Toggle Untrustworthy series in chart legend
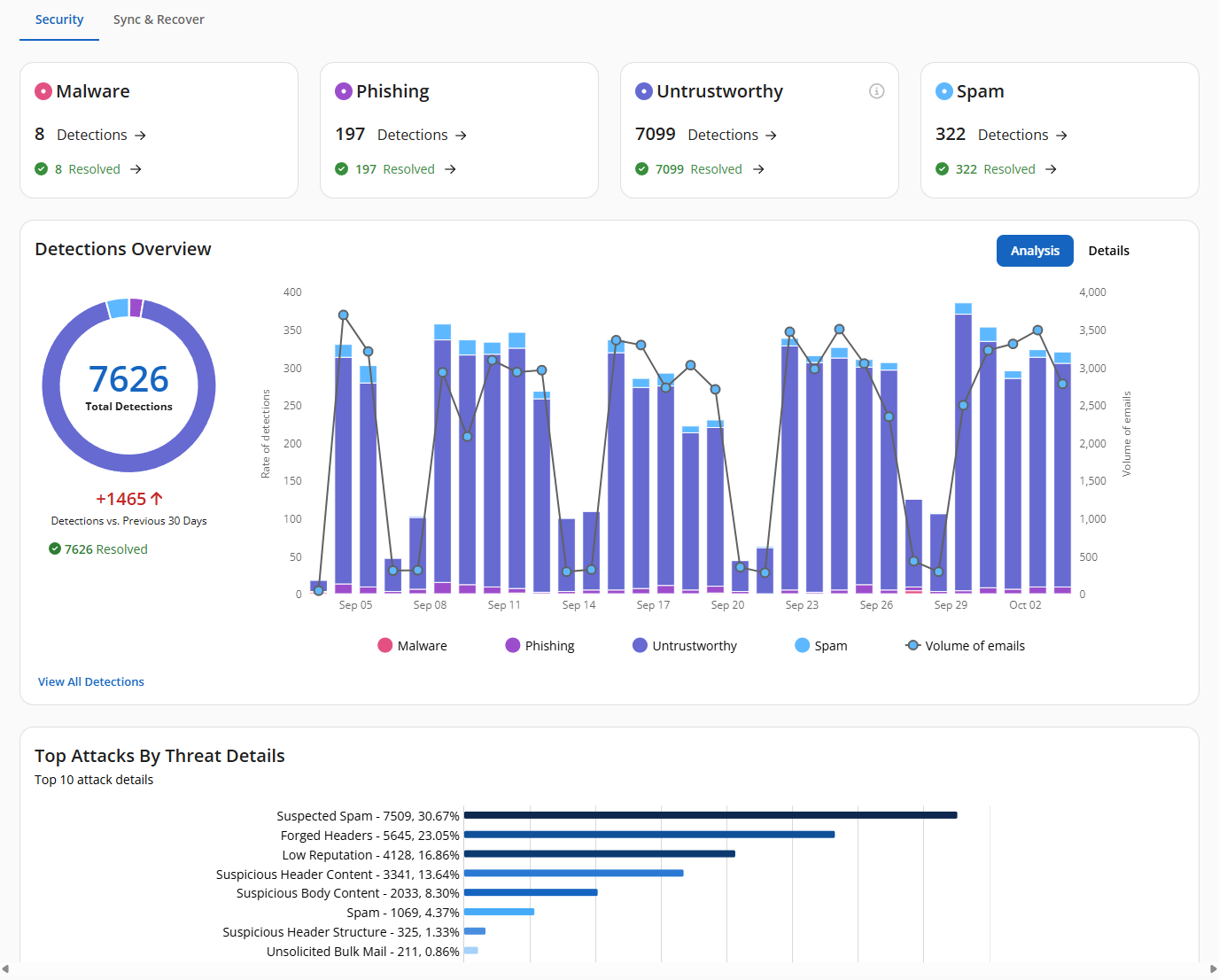 [x=685, y=646]
